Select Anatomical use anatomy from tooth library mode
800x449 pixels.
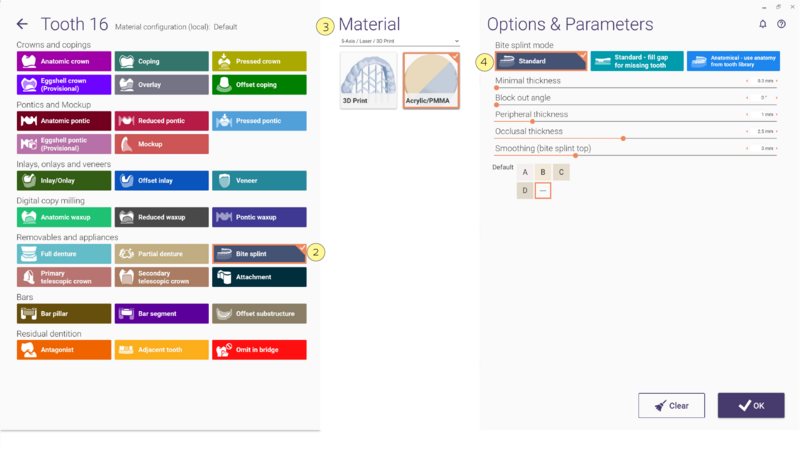tap(733, 61)
